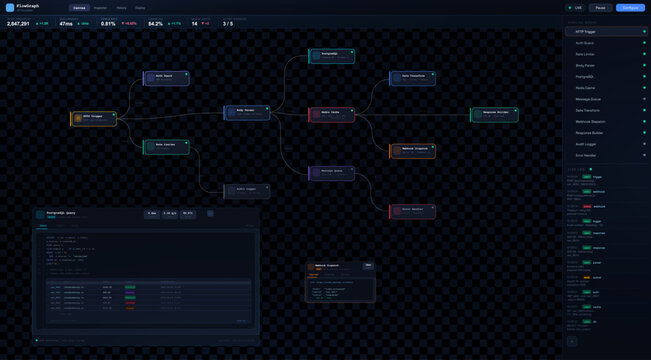Image resolution: width=651 pixels, height=360 pixels.
Task: Select Redis Cache in the sidebar list
Action: click(x=606, y=88)
